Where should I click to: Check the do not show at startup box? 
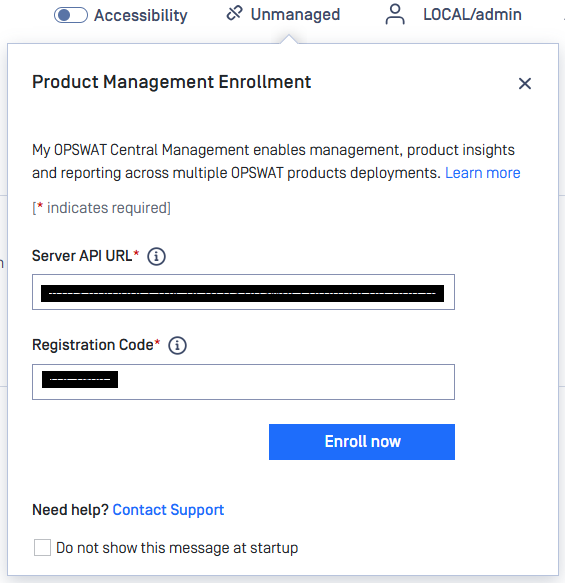tap(42, 548)
